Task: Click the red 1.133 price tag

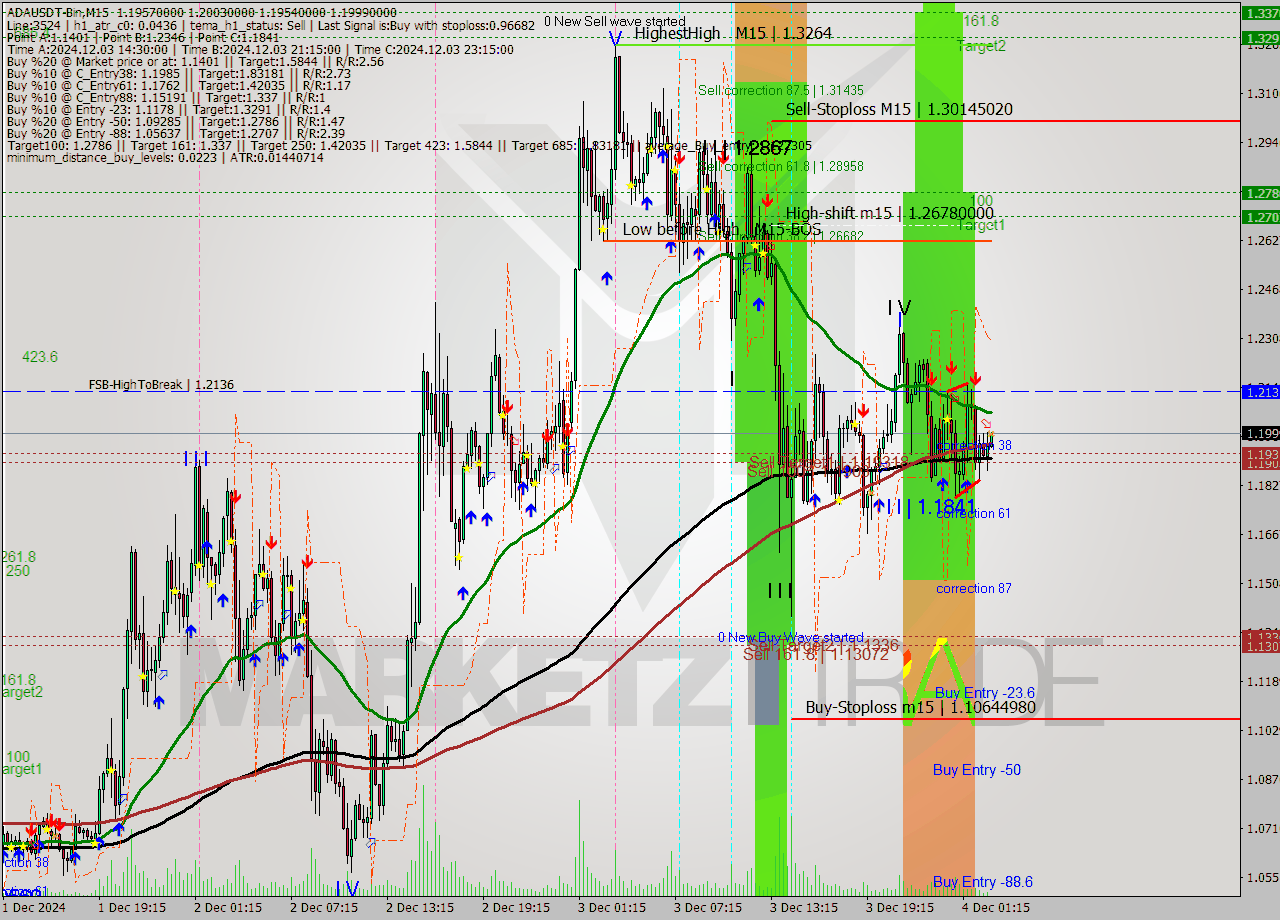Action: coord(1260,636)
